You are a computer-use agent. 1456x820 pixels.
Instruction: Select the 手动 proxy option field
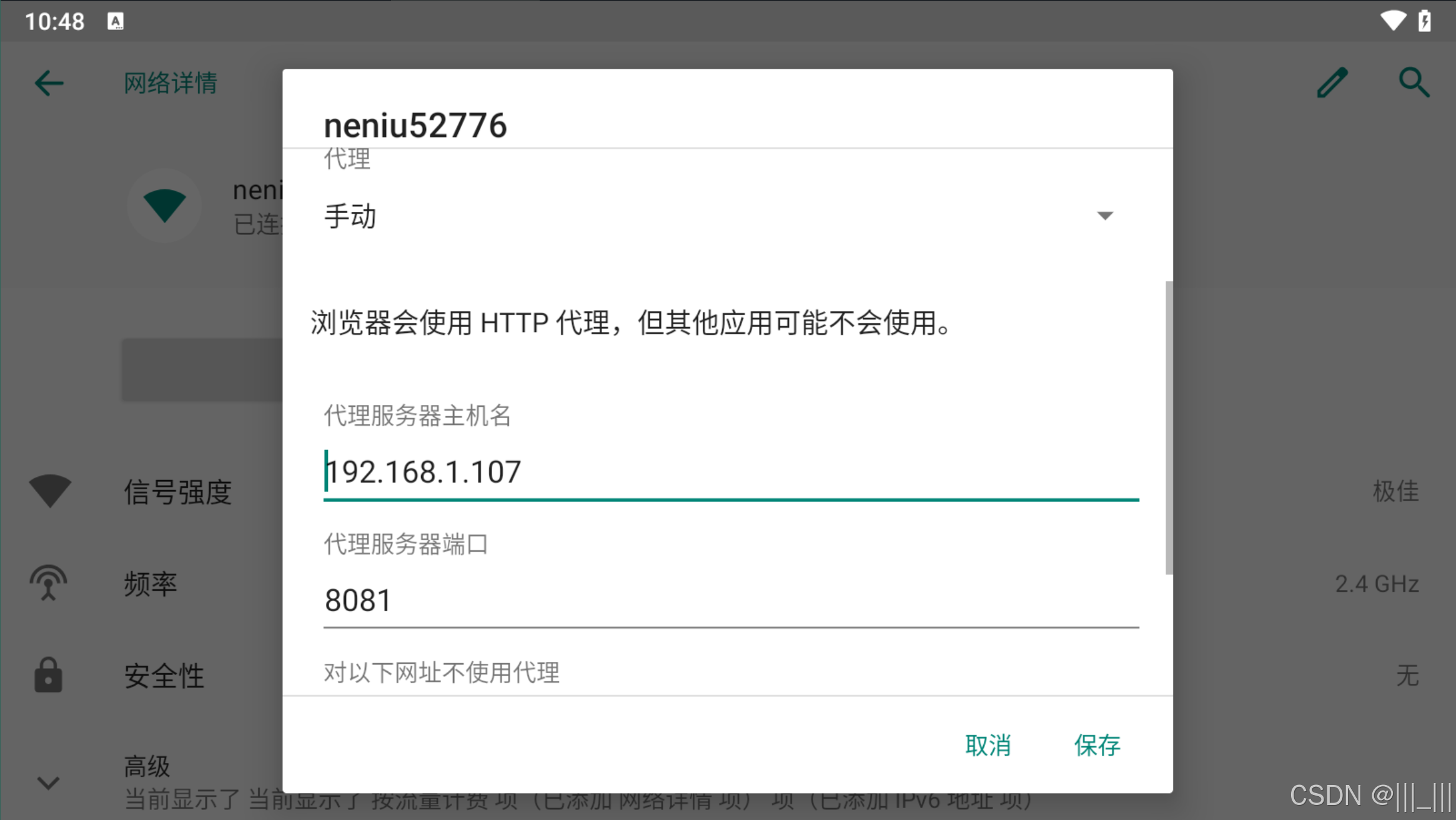(720, 216)
